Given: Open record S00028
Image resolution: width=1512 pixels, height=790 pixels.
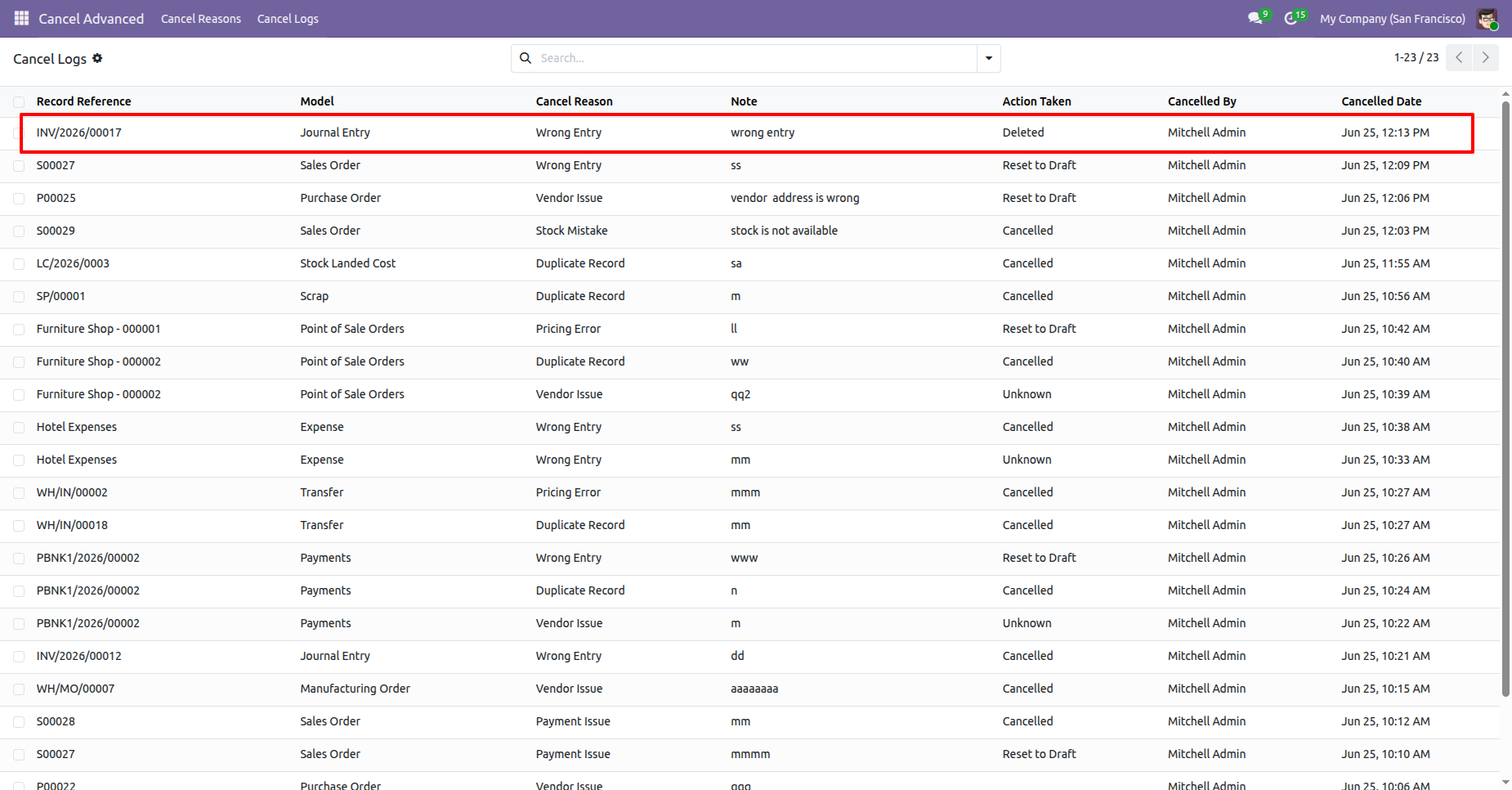Looking at the screenshot, I should [56, 721].
